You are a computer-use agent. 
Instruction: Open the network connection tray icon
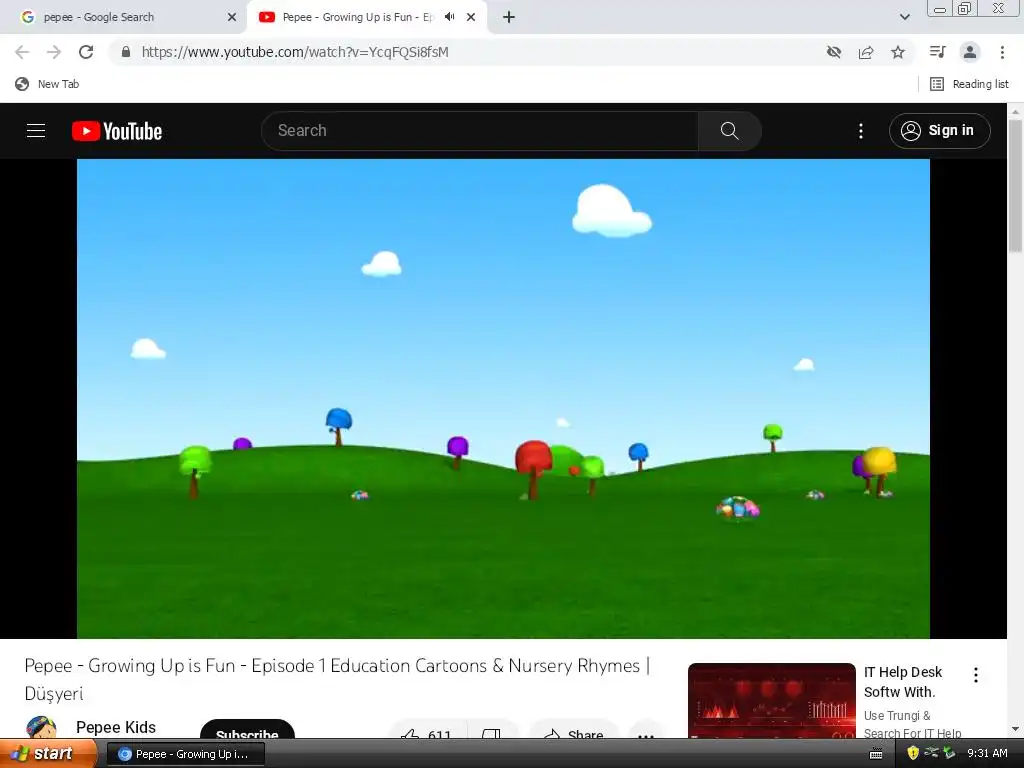coord(931,753)
